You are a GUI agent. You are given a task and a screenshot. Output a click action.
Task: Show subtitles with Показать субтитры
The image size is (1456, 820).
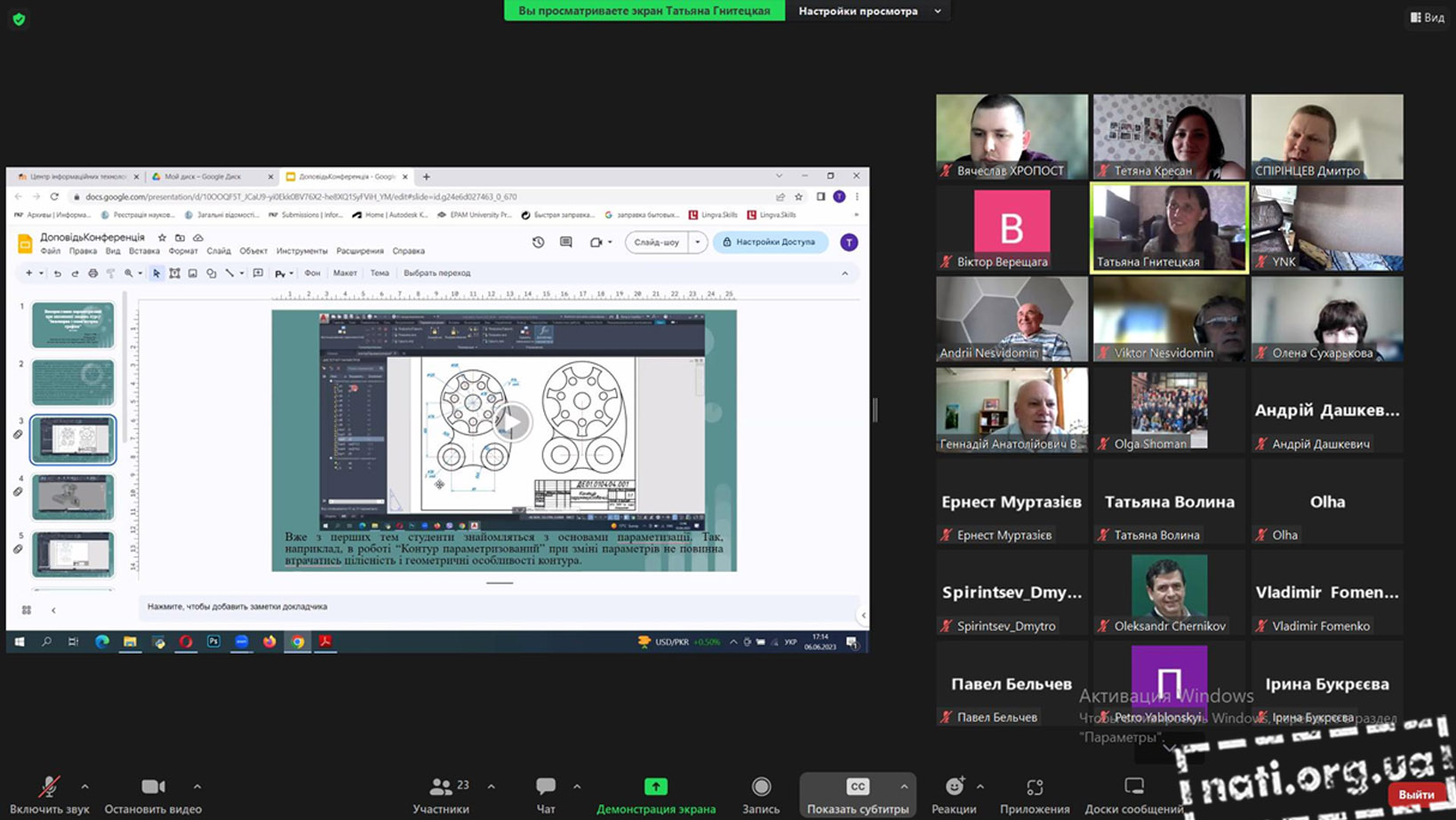[x=858, y=795]
